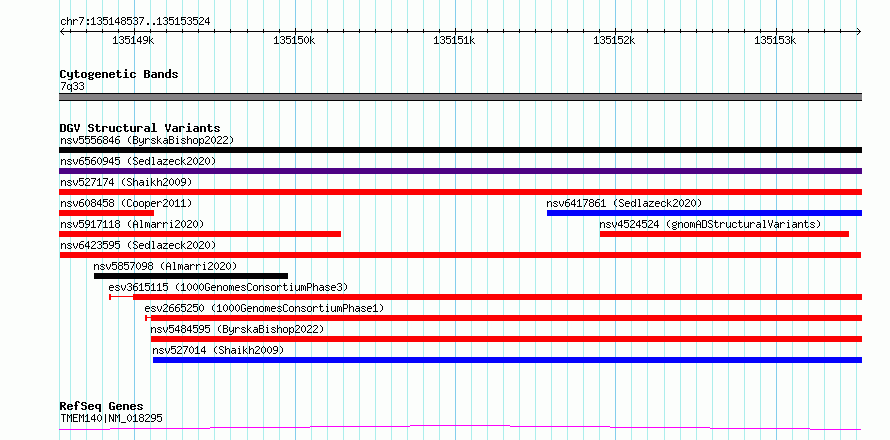Click the RefSeq Genes track heading
Screen dimensions: 890x440
pyautogui.click(x=101, y=407)
